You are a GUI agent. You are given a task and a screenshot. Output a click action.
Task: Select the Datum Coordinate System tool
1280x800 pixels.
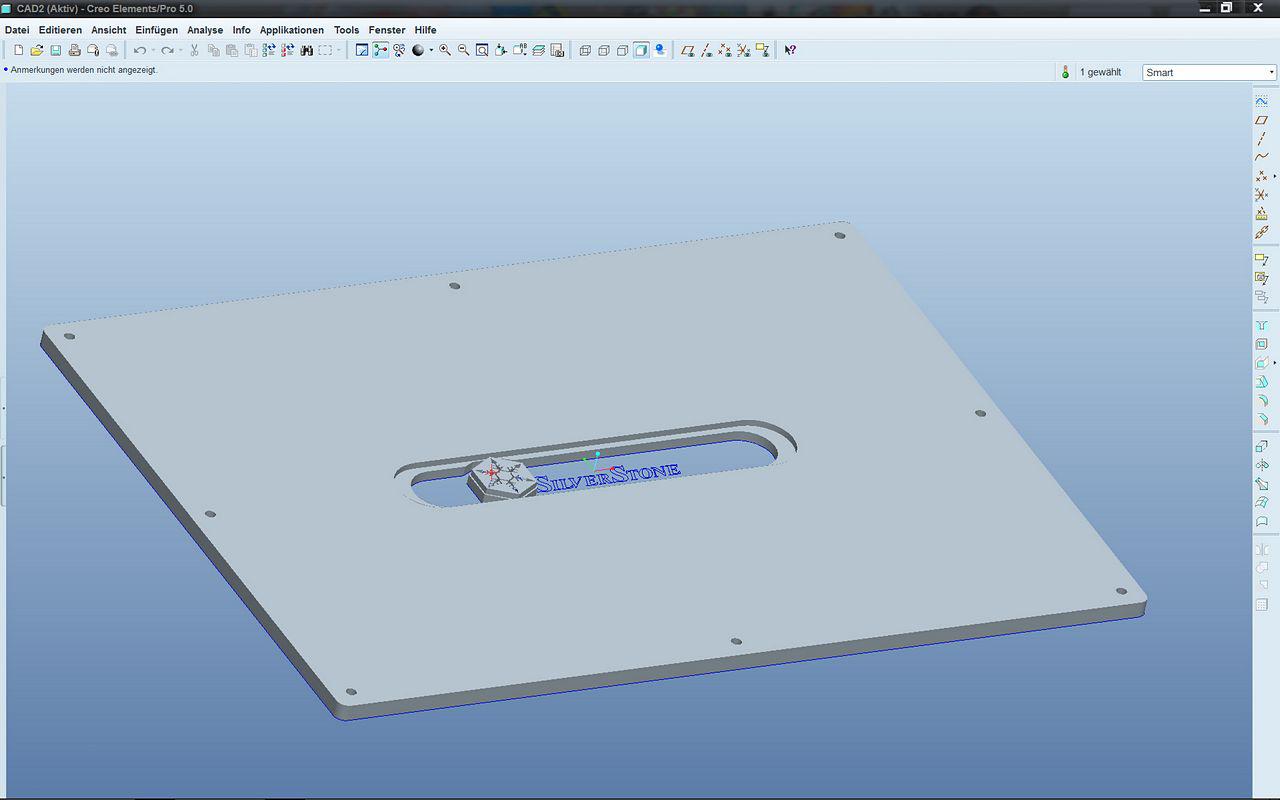coord(1261,195)
